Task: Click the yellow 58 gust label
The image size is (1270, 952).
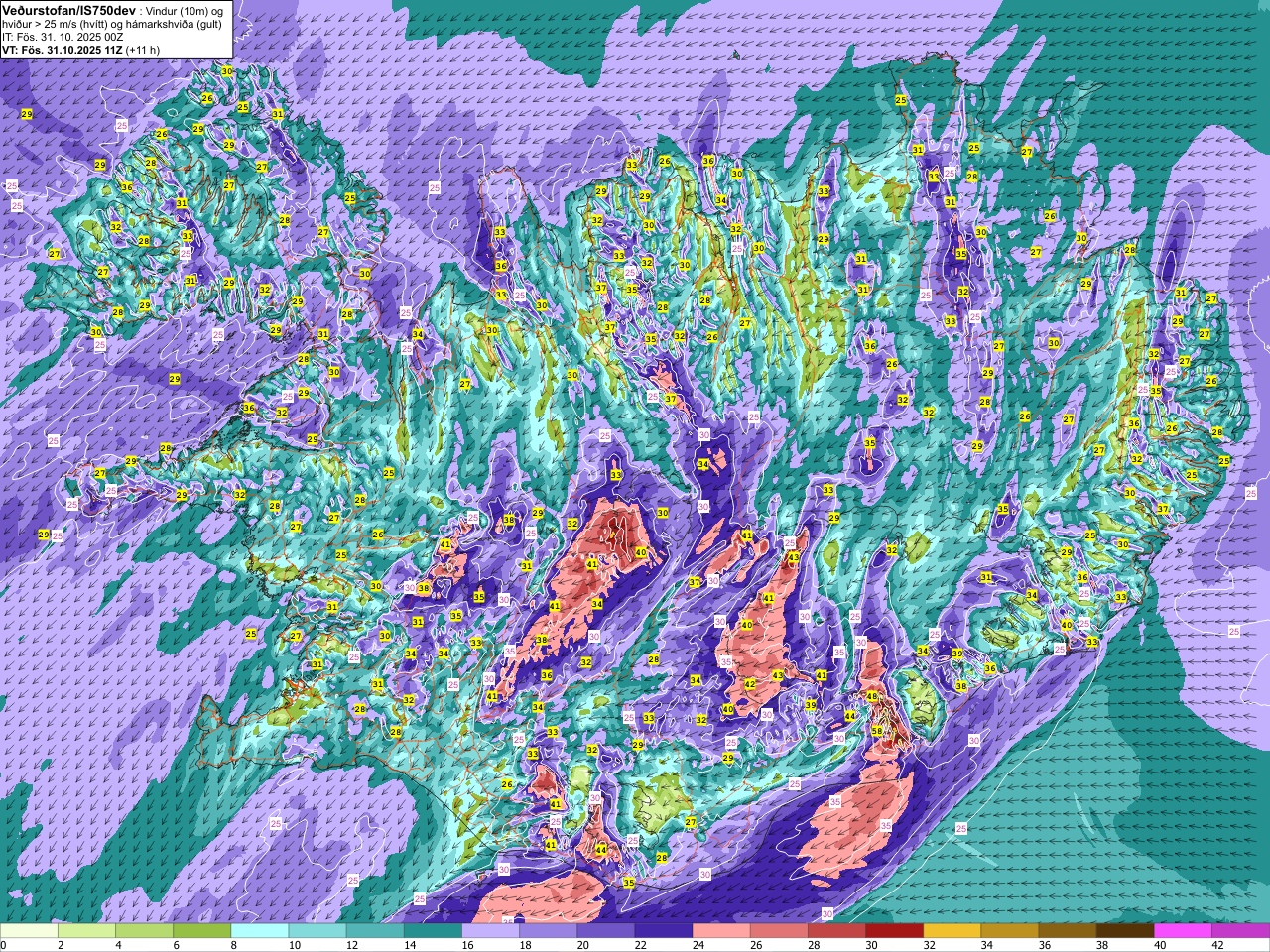Action: pos(876,731)
